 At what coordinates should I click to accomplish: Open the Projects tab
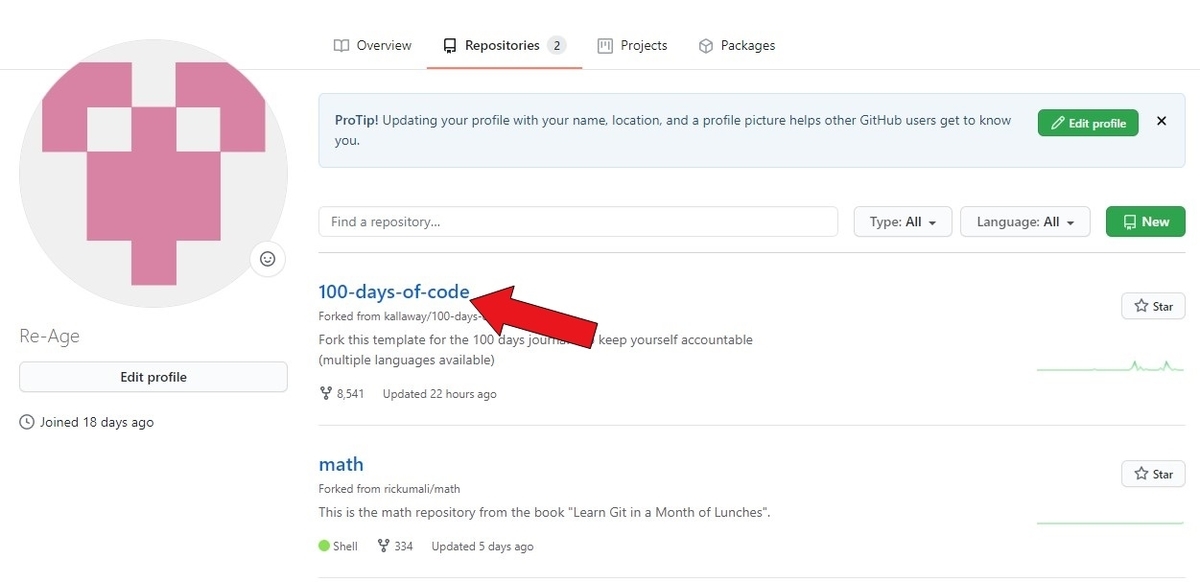632,45
